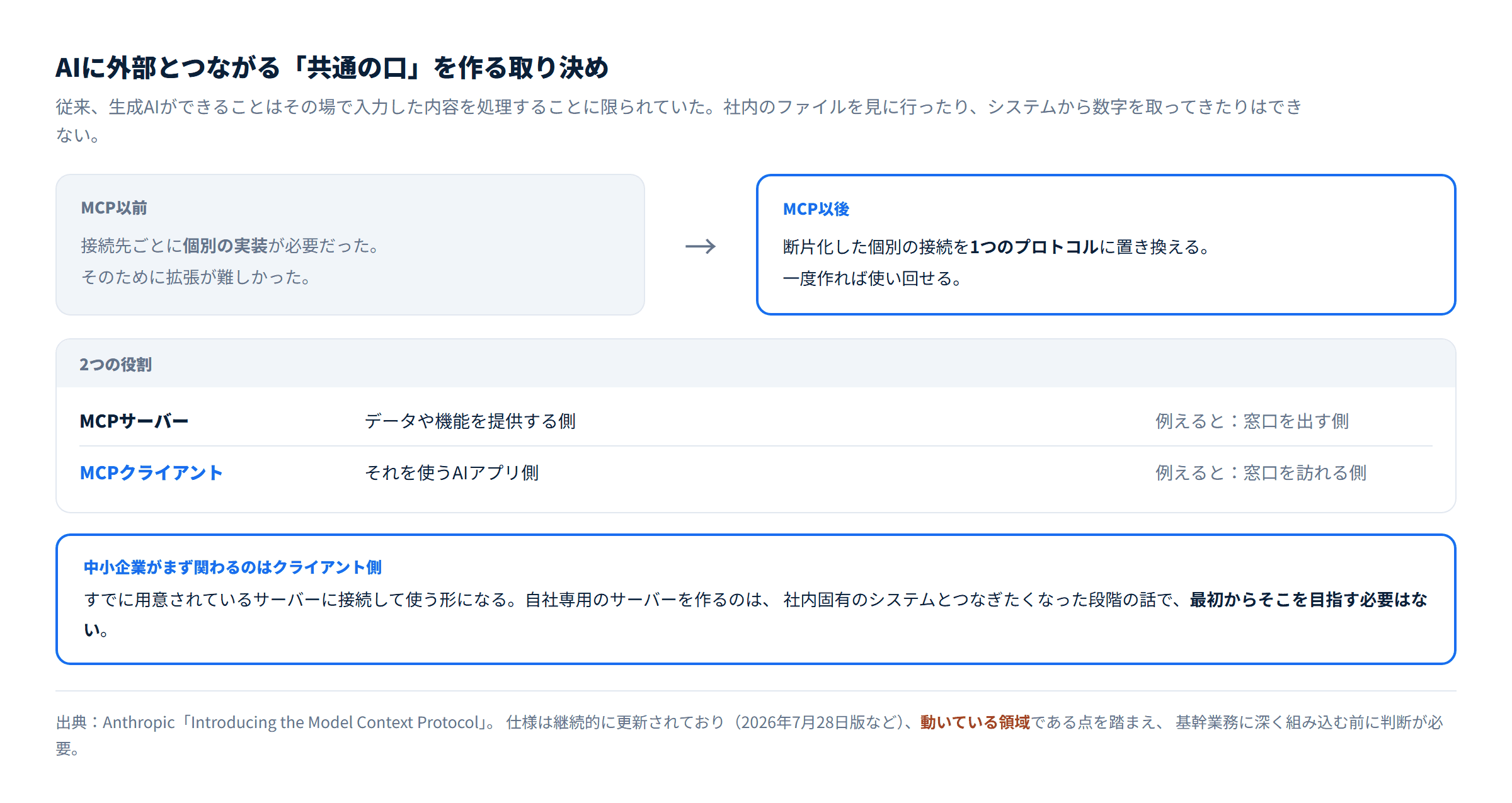Click the arrow between the two MCP cards
Screen dimensions: 1512x803
(701, 246)
